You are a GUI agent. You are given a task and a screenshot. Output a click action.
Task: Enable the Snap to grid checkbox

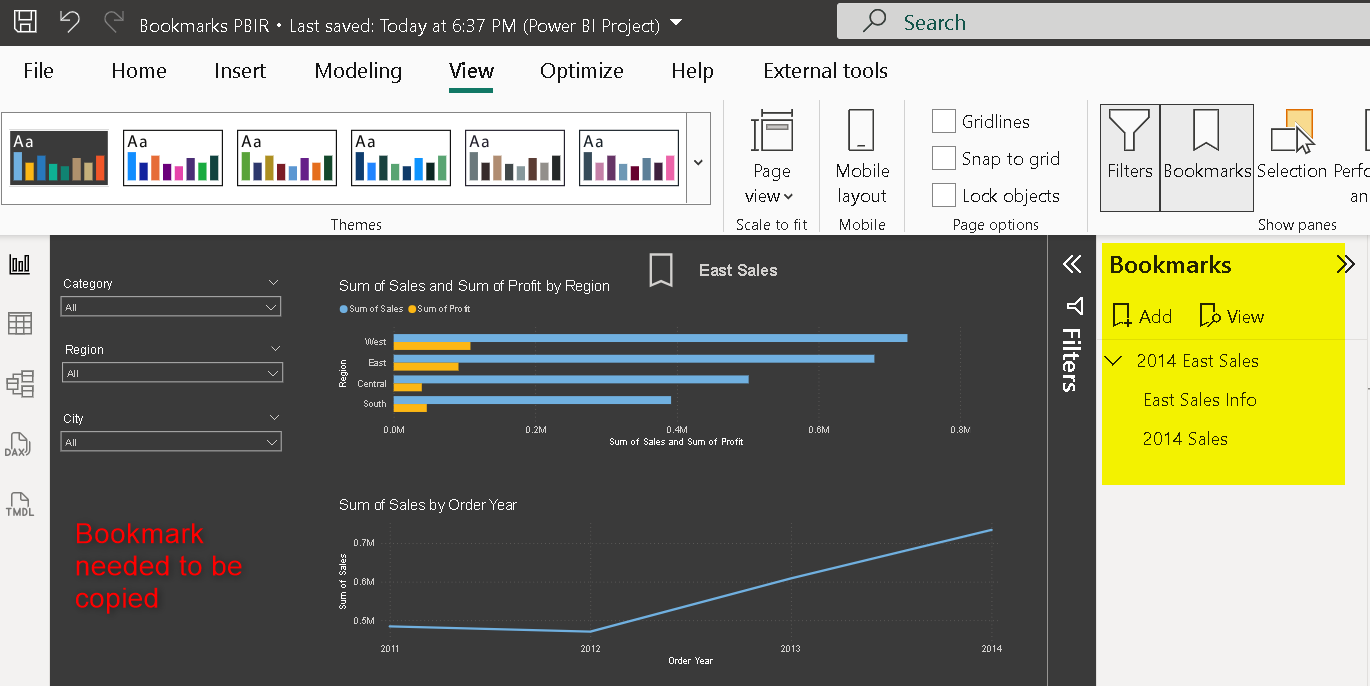tap(944, 158)
